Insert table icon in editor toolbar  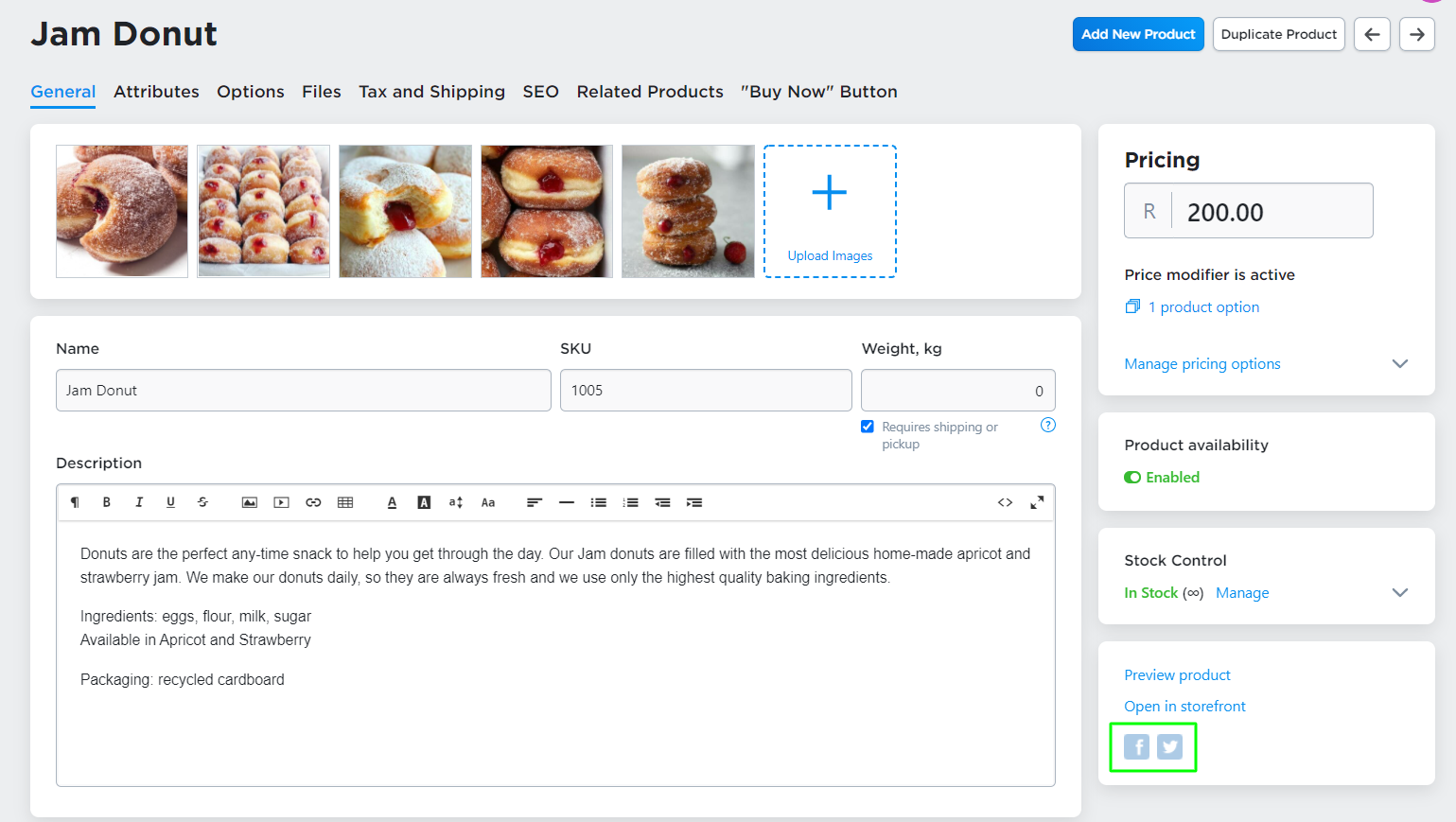pyautogui.click(x=345, y=502)
